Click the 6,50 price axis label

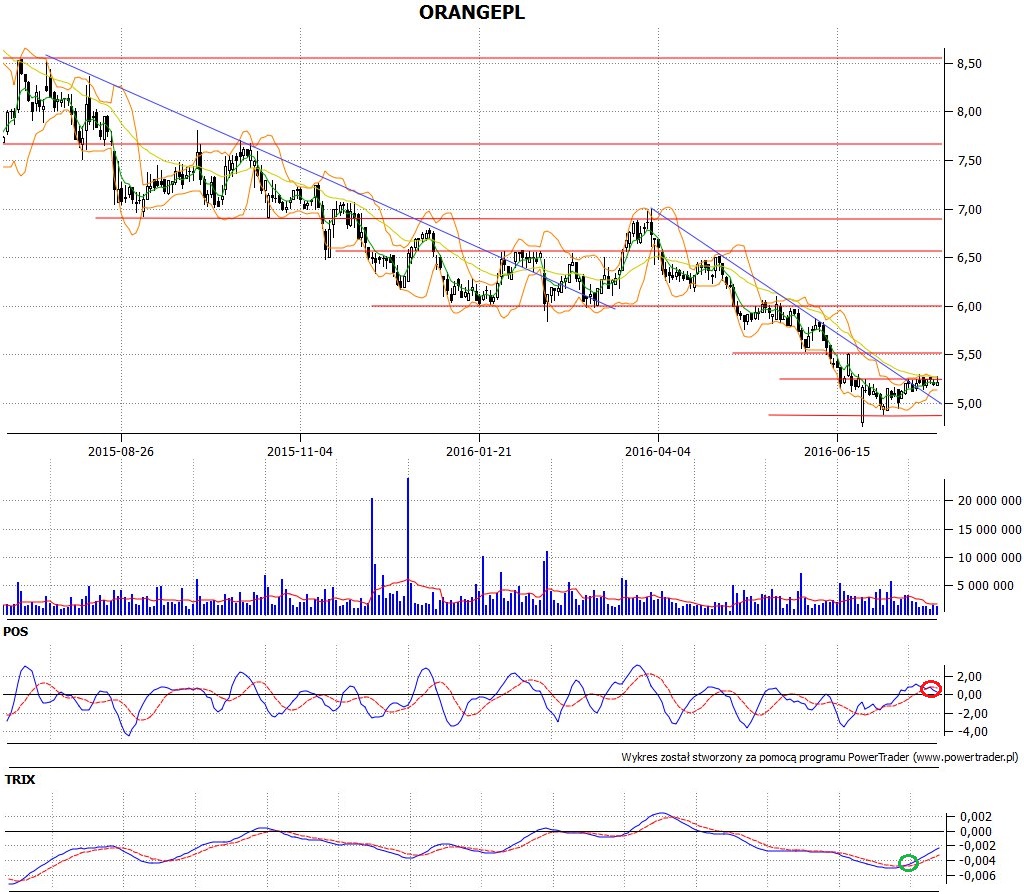969,258
